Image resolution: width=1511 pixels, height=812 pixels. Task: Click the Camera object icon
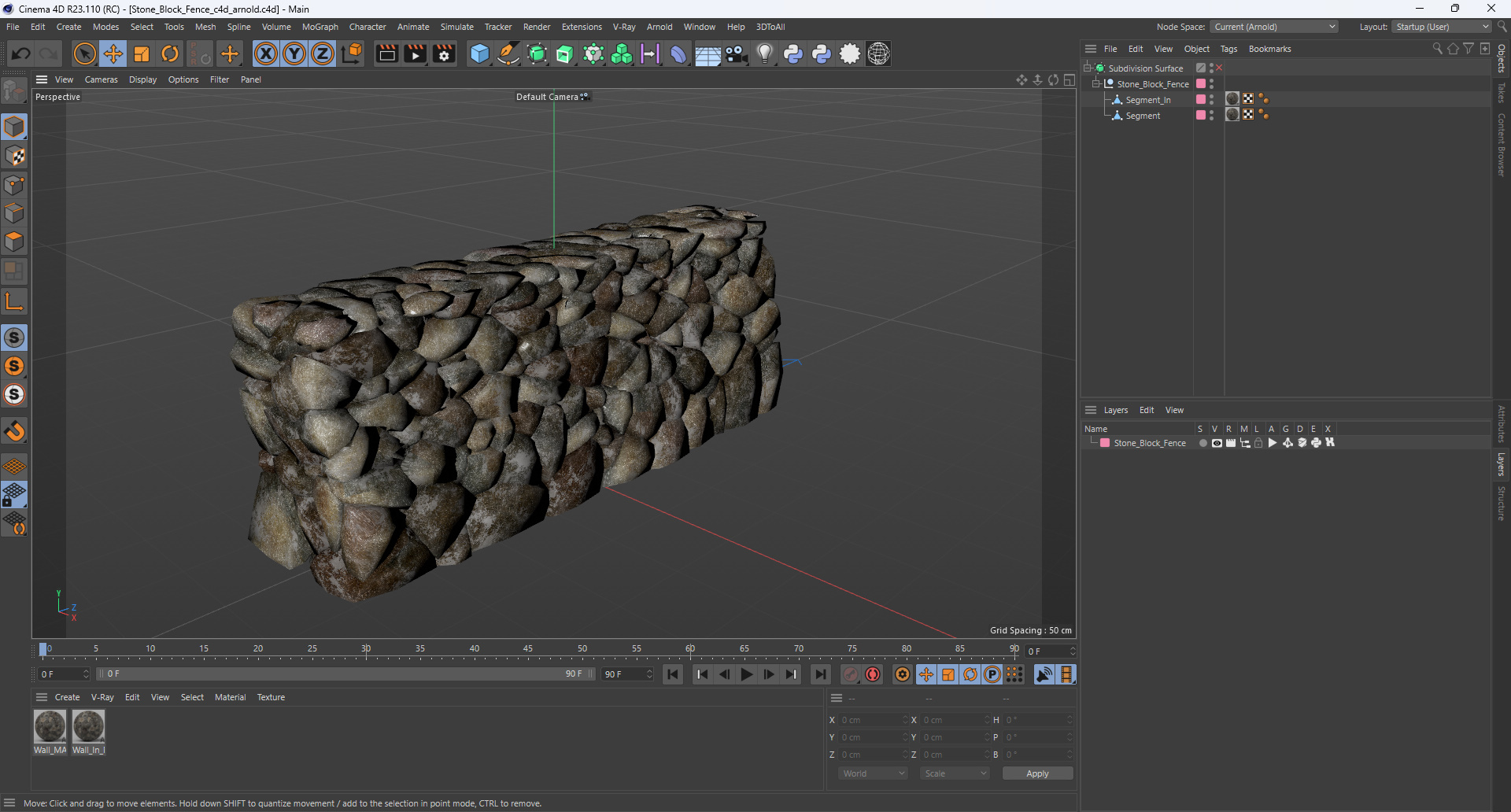736,54
